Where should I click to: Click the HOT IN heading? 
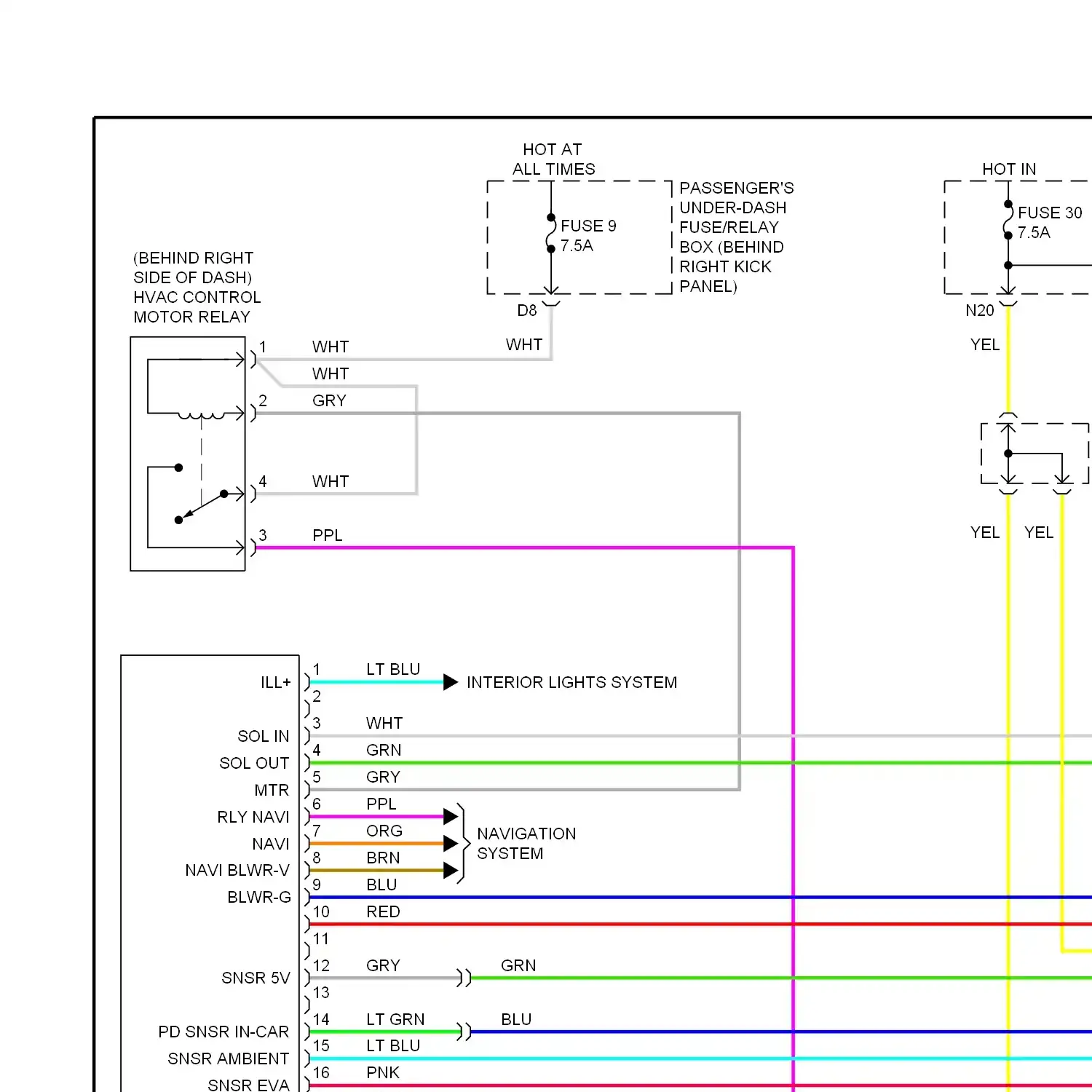tap(1009, 169)
